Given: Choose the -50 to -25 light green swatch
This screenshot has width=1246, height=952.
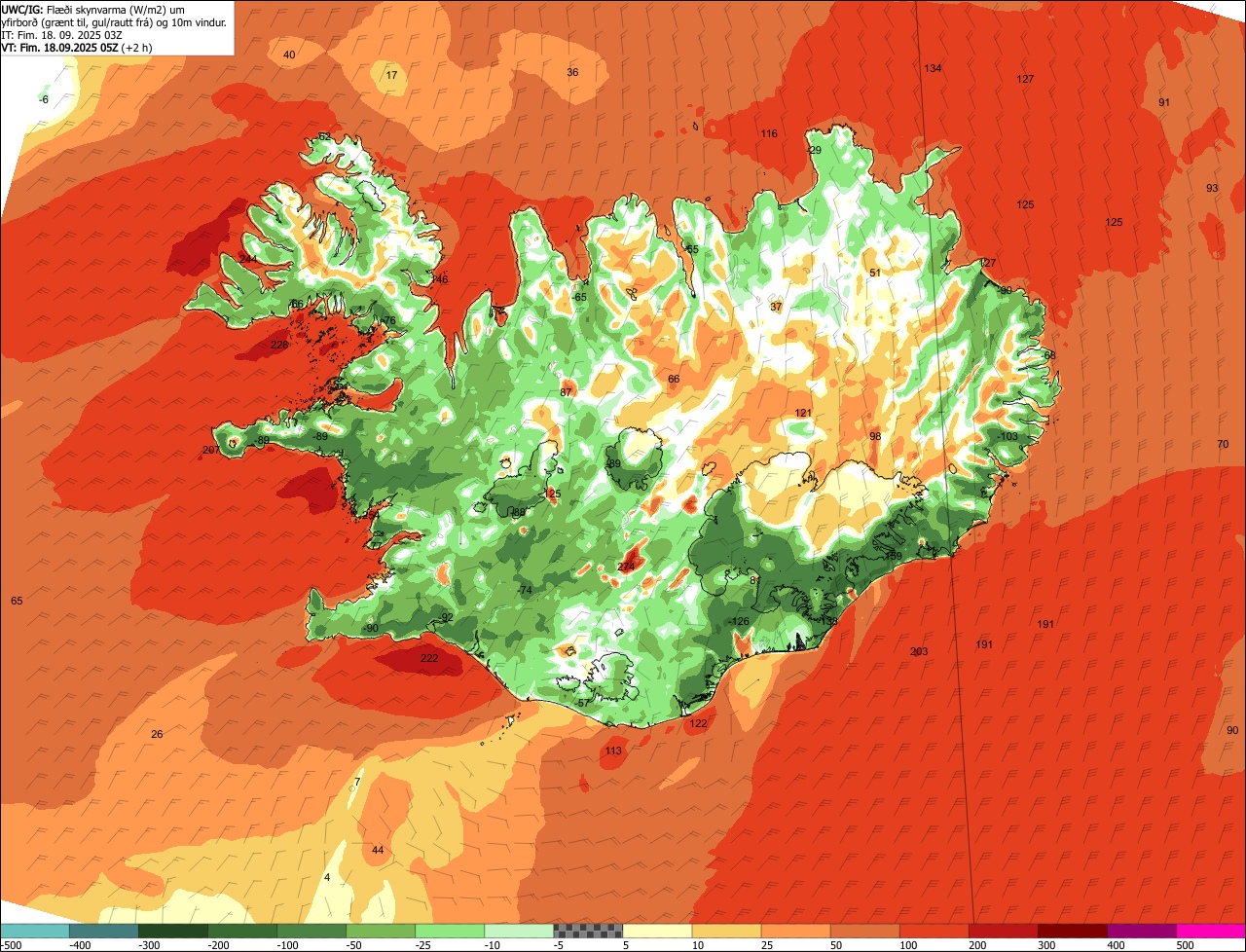Looking at the screenshot, I should tap(381, 931).
